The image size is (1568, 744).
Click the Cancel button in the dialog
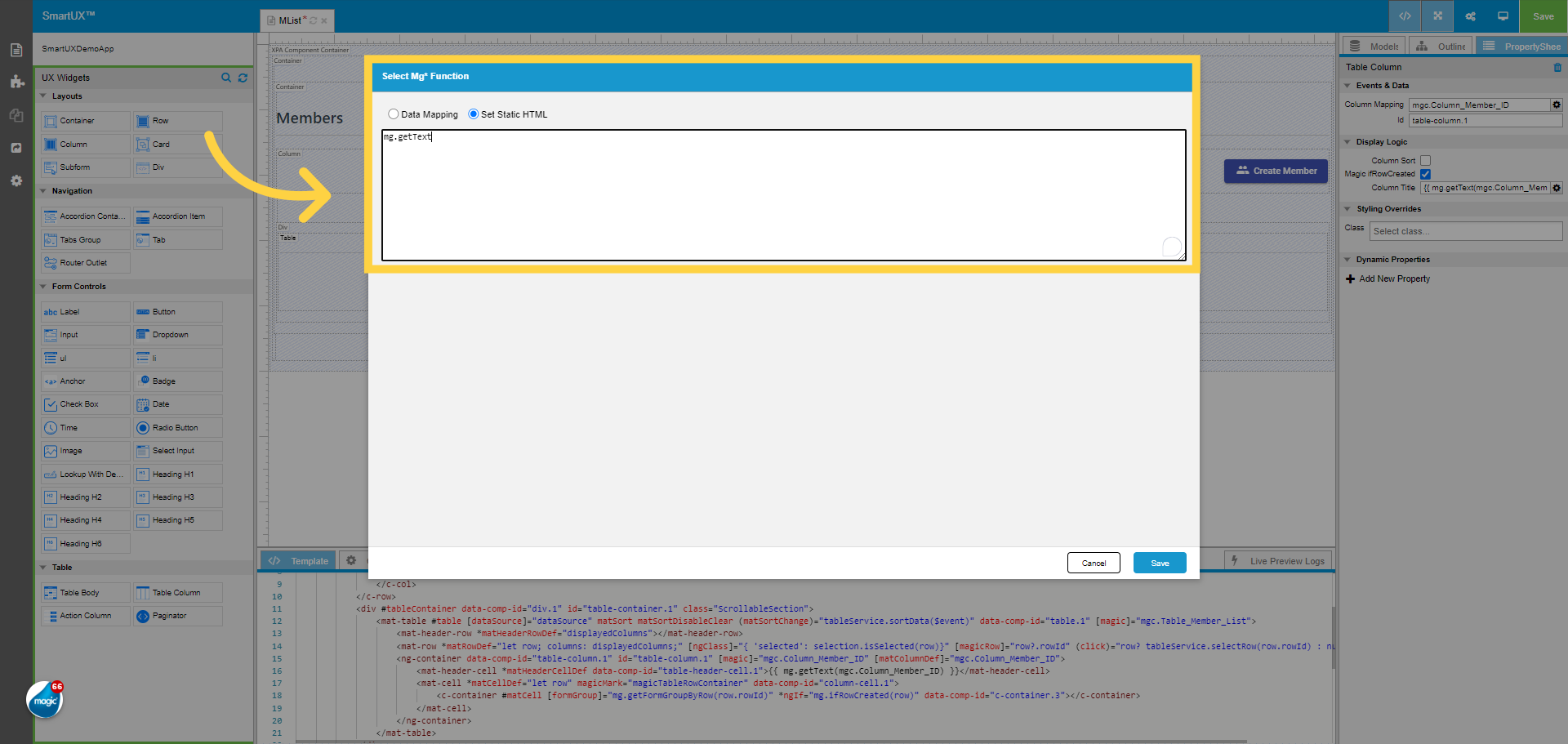pyautogui.click(x=1094, y=563)
